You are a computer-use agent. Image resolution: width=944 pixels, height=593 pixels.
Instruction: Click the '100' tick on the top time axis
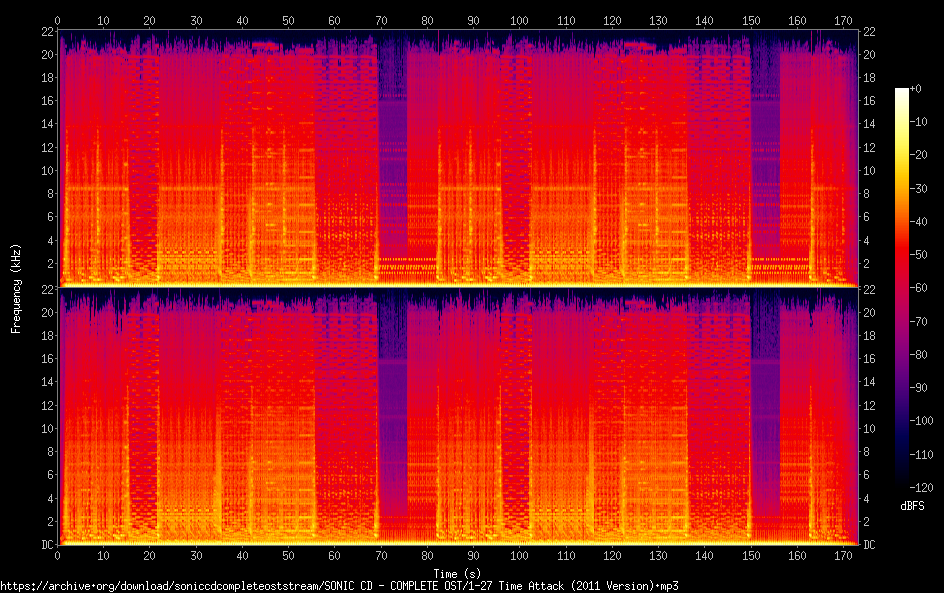pyautogui.click(x=519, y=20)
